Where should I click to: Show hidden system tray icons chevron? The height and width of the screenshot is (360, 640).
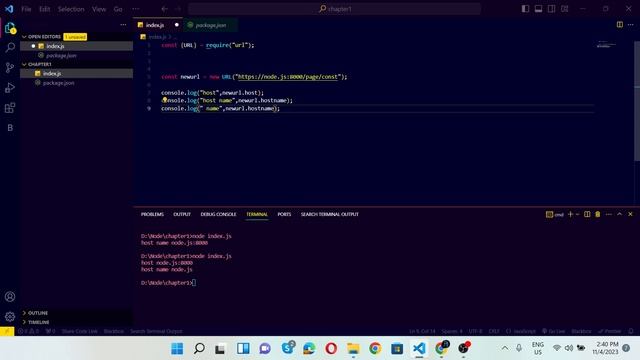point(505,348)
